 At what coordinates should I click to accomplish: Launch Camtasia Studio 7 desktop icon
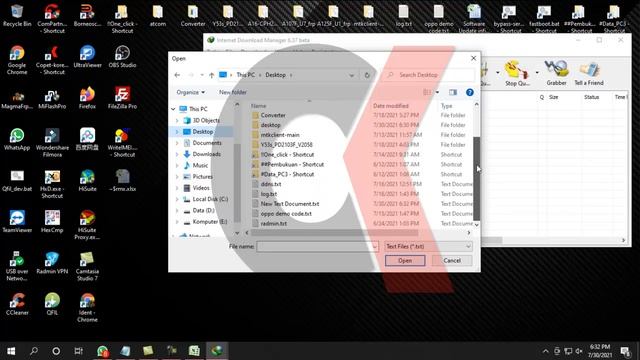[x=87, y=266]
